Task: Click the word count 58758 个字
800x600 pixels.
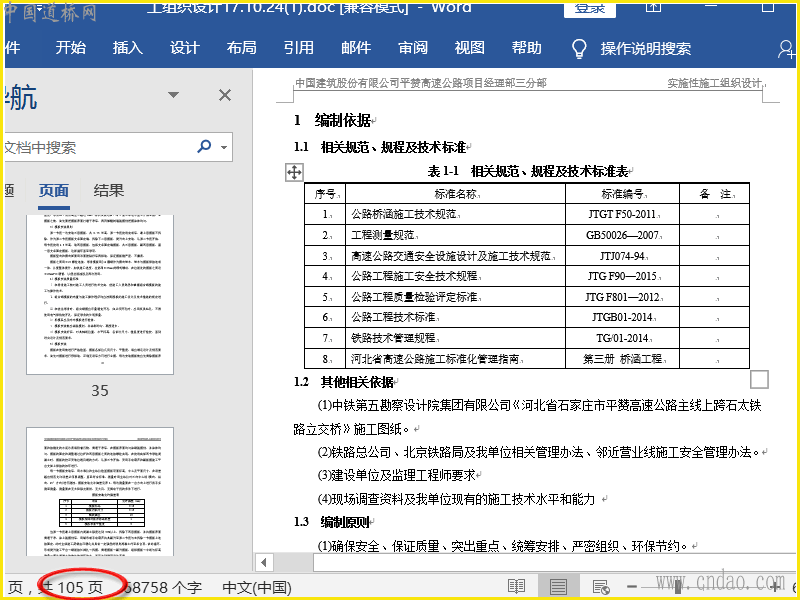Action: [163, 588]
